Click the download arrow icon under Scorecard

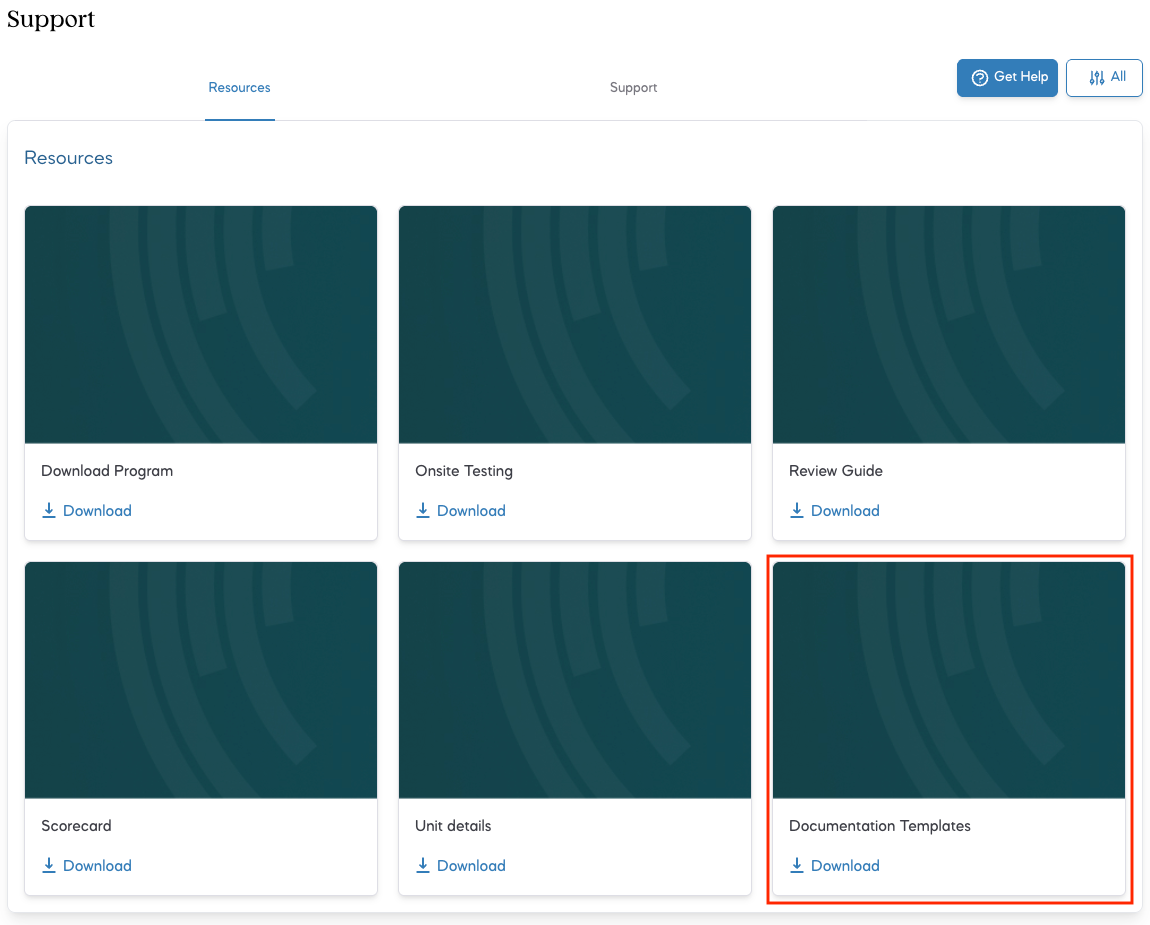click(x=48, y=866)
